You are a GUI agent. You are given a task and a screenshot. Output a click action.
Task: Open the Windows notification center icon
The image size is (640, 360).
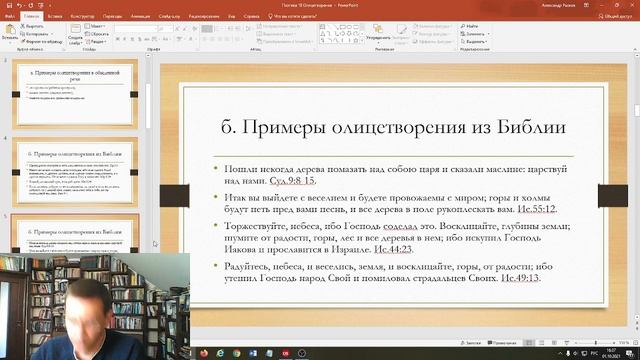coord(631,353)
